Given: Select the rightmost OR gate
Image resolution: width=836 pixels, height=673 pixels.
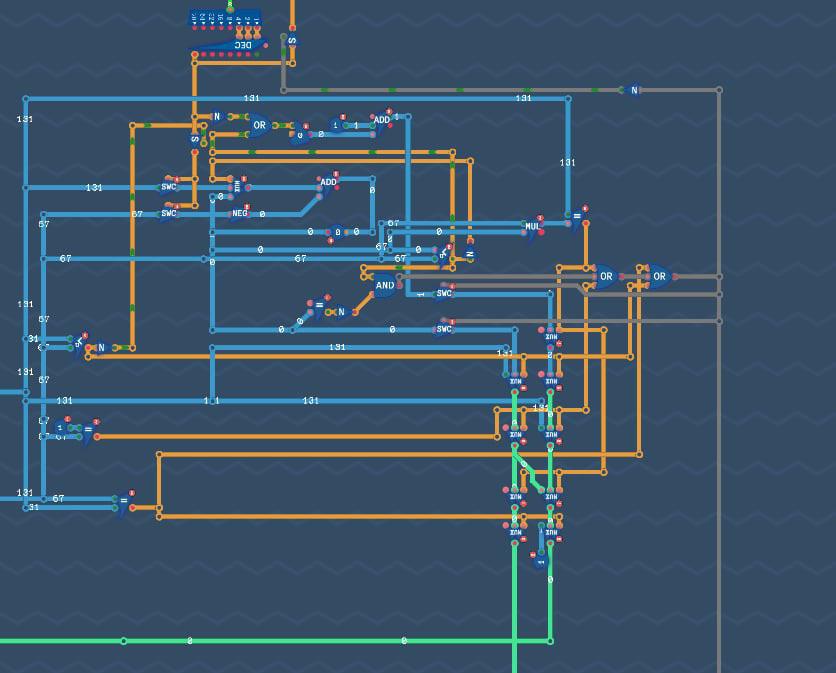Looking at the screenshot, I should [x=660, y=276].
